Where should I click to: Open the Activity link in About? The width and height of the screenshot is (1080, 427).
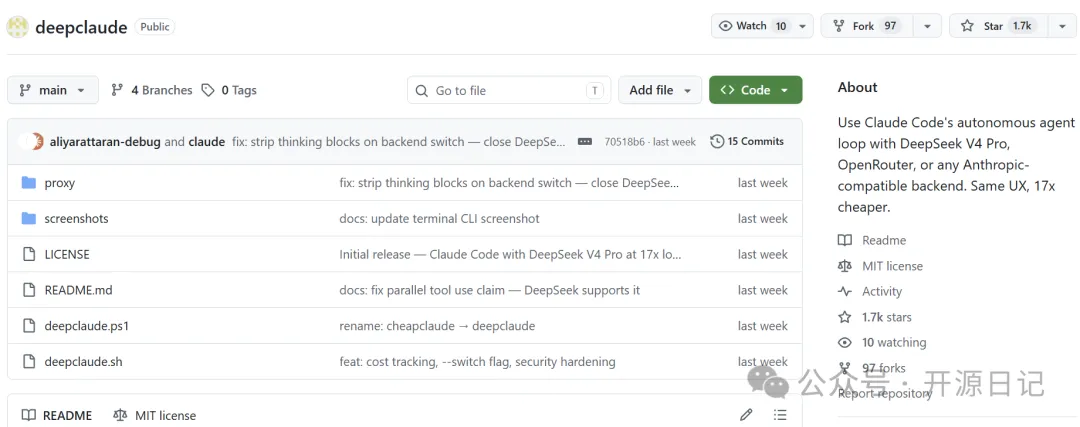point(882,291)
